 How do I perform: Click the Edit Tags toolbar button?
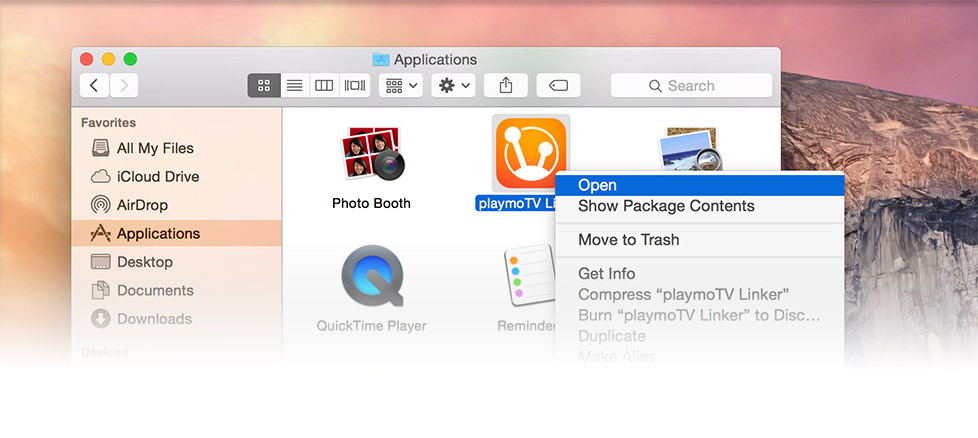[558, 85]
